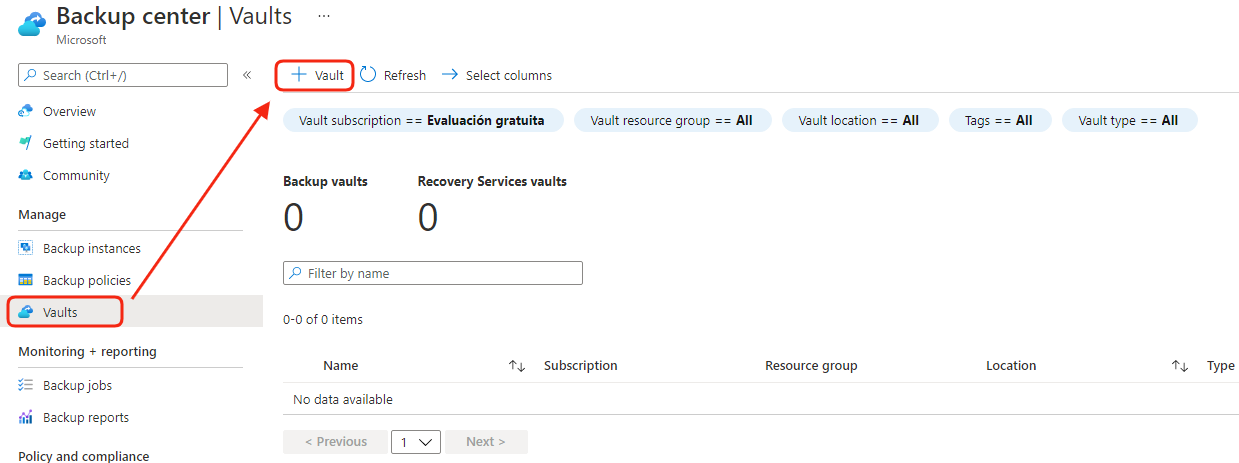
Task: Click the Name column header
Action: 341,366
